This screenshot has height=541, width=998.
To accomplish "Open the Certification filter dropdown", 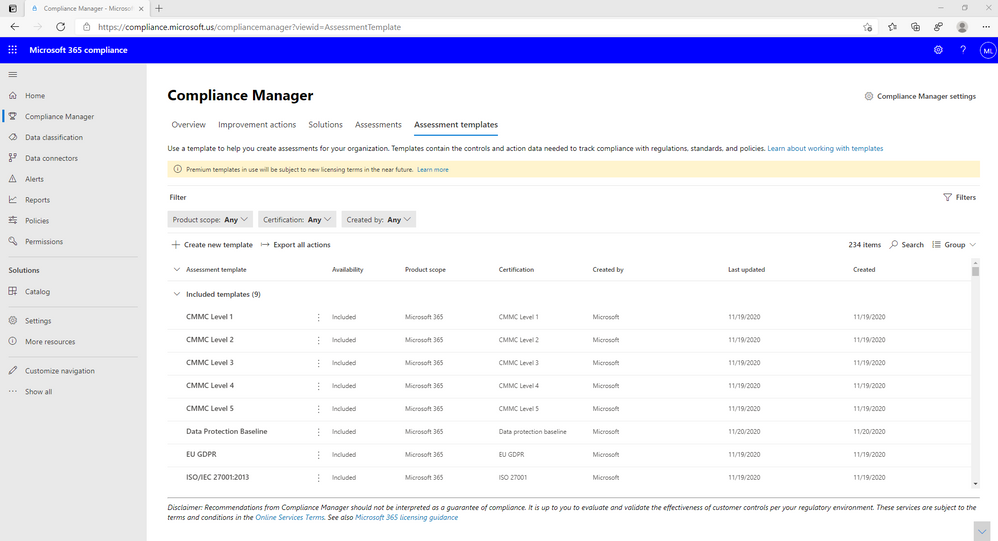I will (x=297, y=220).
